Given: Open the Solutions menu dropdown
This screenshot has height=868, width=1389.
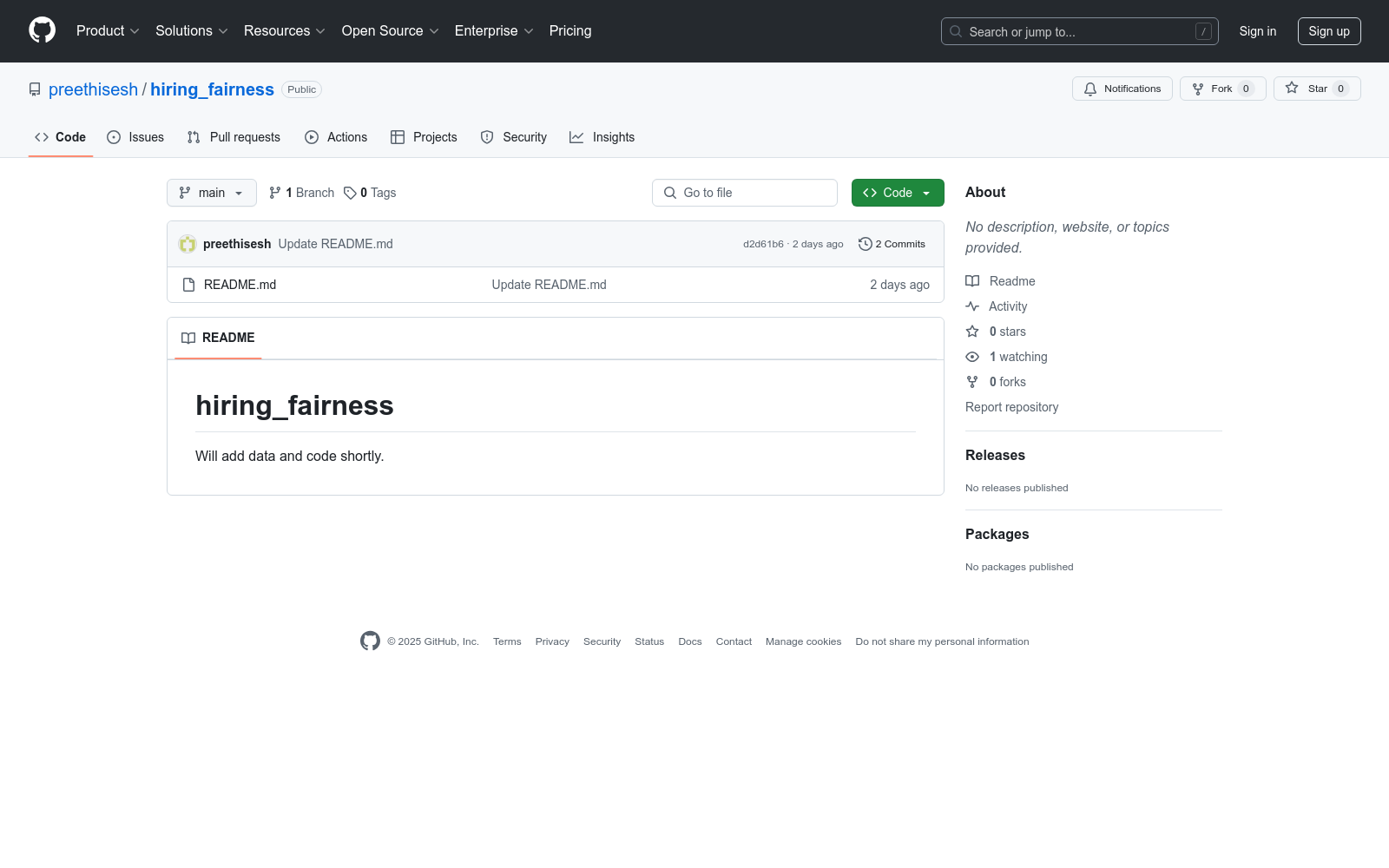Looking at the screenshot, I should [x=192, y=30].
